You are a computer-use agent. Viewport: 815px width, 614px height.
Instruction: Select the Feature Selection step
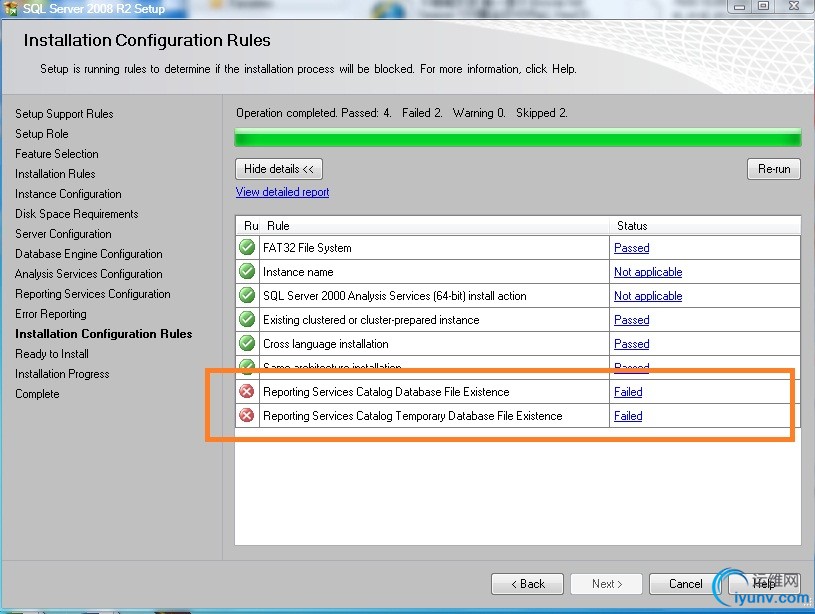coord(57,154)
